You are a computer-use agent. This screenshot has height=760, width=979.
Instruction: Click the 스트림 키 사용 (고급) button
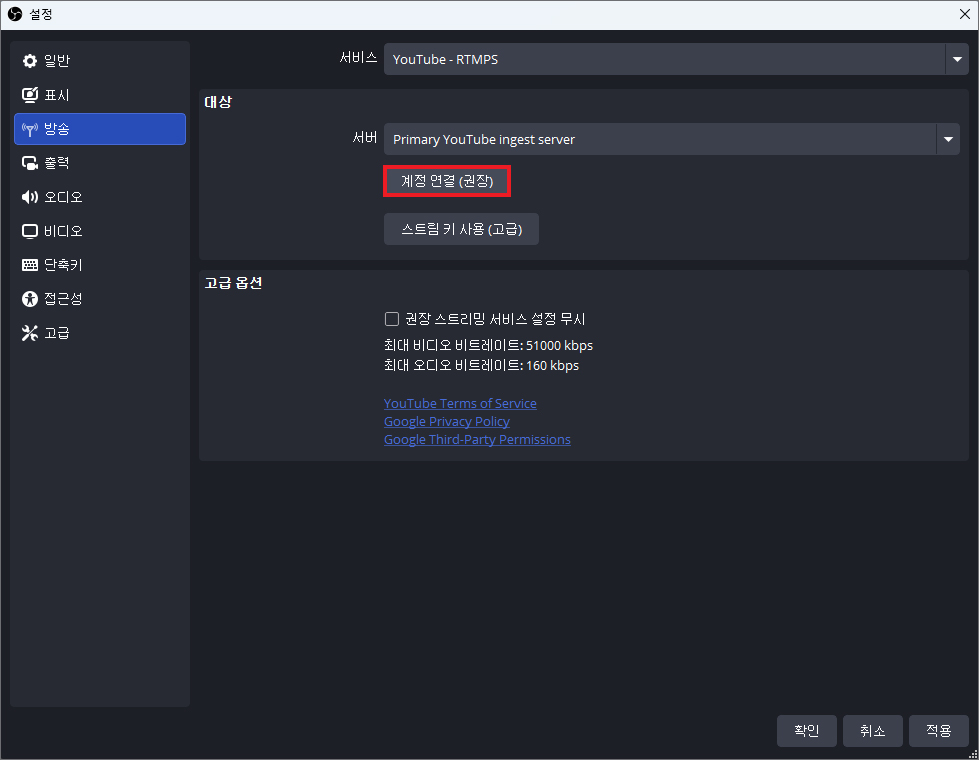pyautogui.click(x=461, y=229)
